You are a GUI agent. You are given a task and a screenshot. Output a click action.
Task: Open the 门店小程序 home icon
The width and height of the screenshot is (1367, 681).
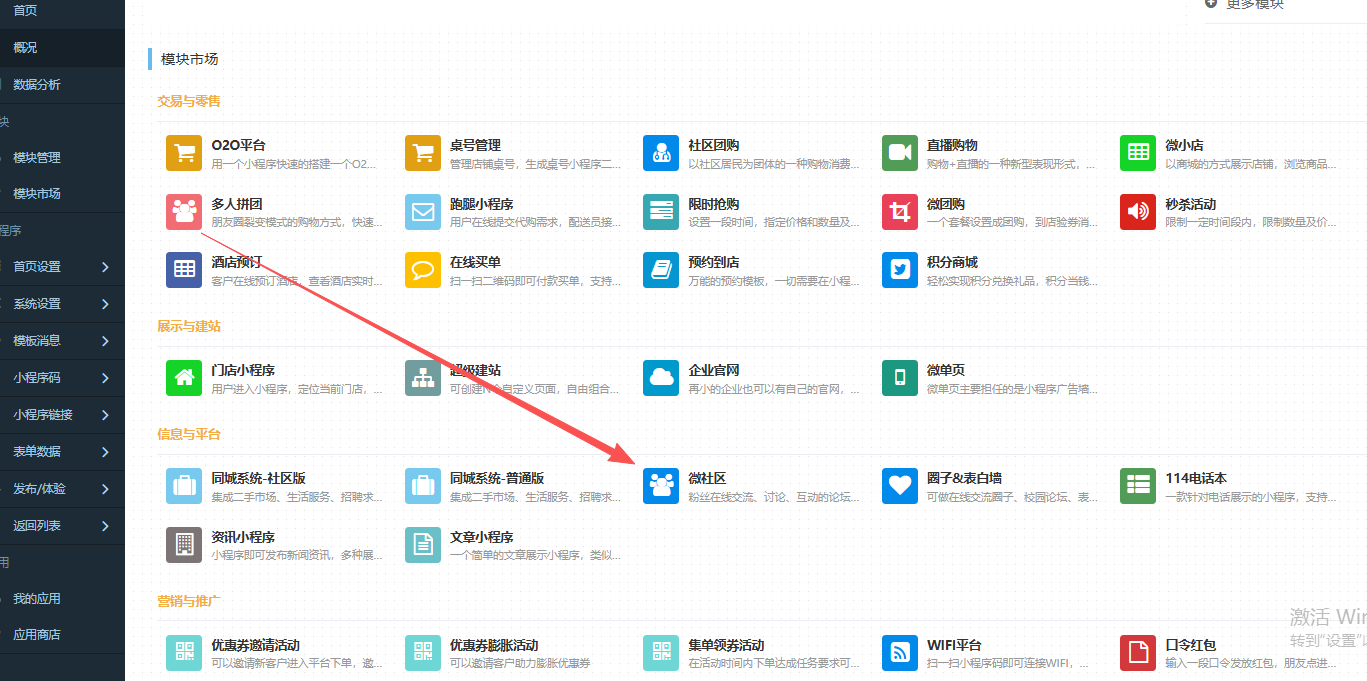click(x=184, y=378)
